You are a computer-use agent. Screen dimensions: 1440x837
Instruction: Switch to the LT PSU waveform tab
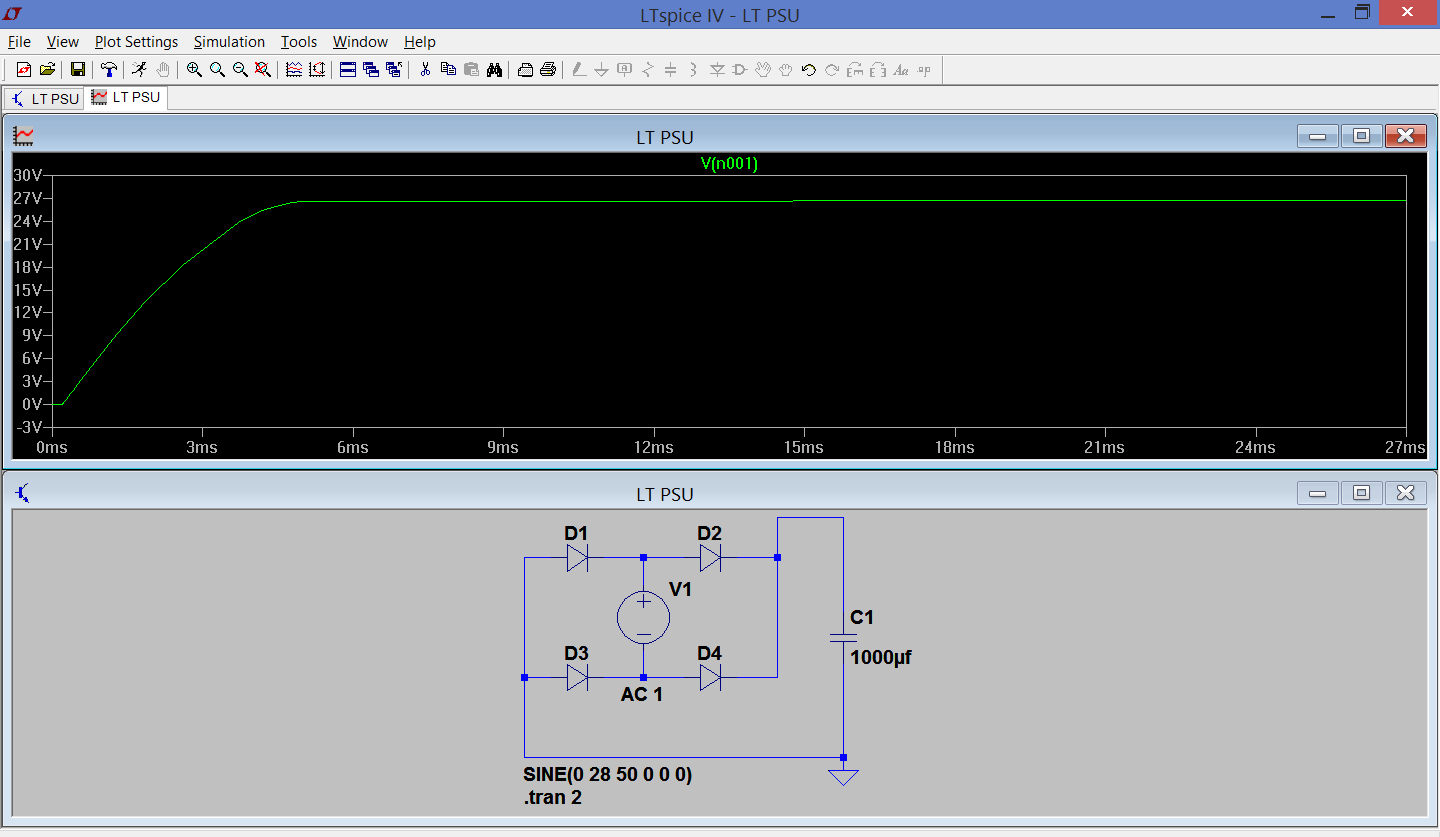click(126, 97)
